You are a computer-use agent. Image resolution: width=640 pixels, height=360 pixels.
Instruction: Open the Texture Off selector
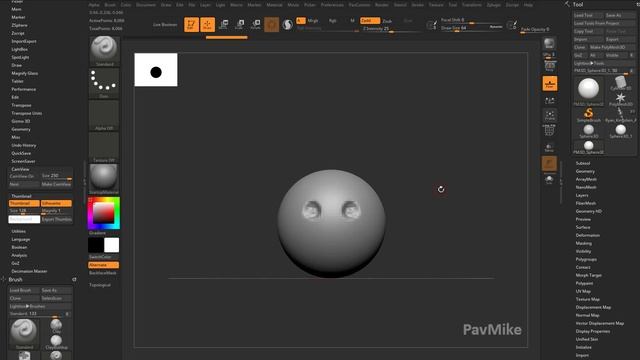104,147
